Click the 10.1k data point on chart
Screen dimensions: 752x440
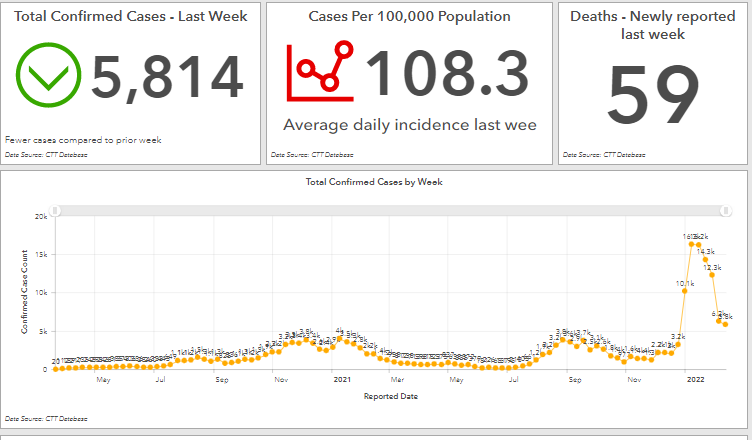click(x=685, y=292)
